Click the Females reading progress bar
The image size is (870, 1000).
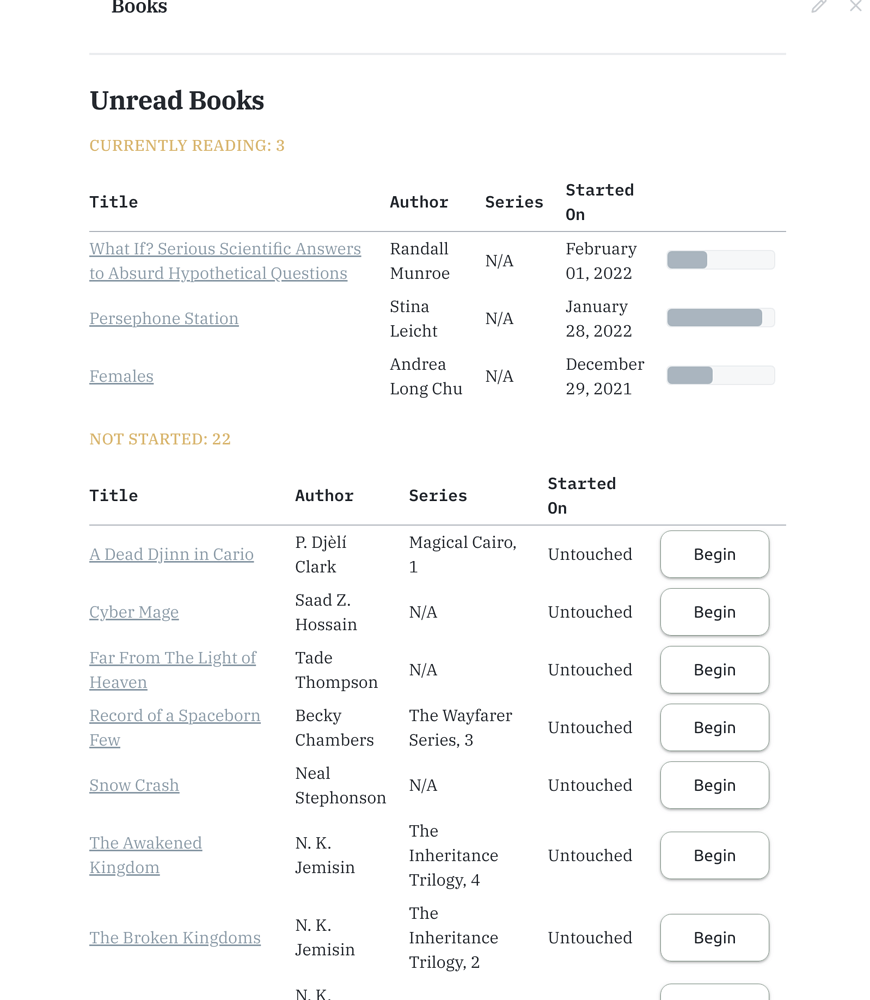720,374
